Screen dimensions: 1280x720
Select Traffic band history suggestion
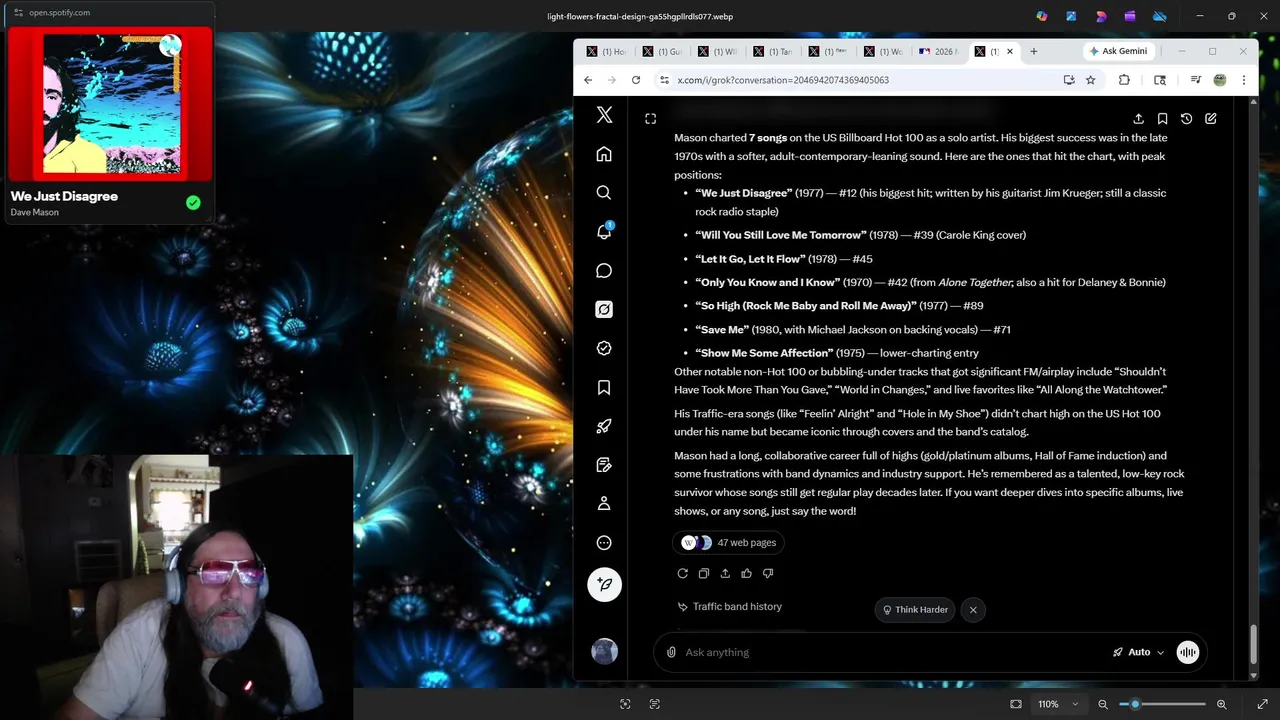729,606
